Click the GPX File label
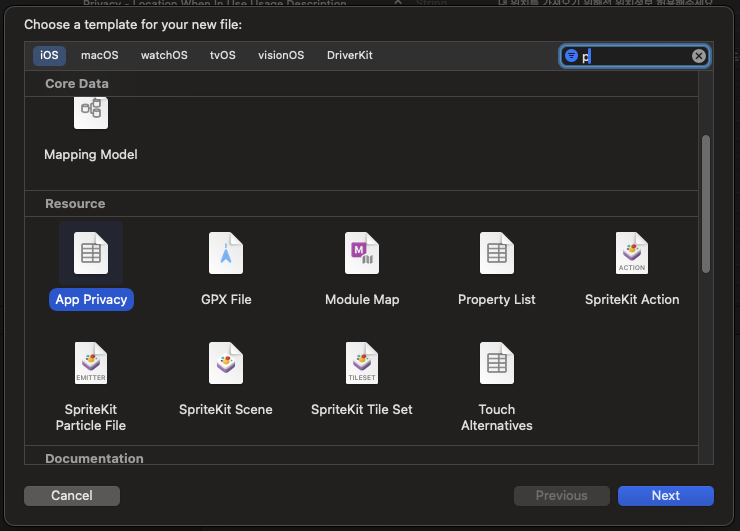This screenshot has height=531, width=740. tap(226, 300)
